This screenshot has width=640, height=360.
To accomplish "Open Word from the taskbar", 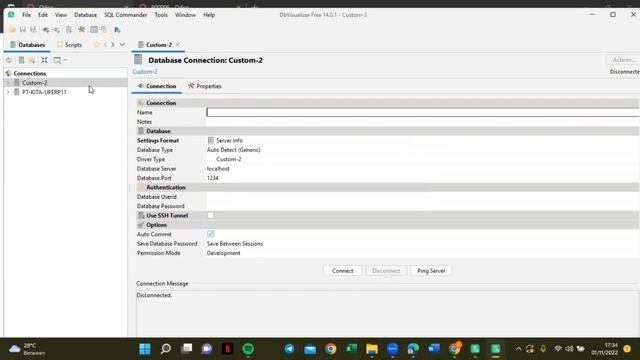I will click(x=433, y=349).
